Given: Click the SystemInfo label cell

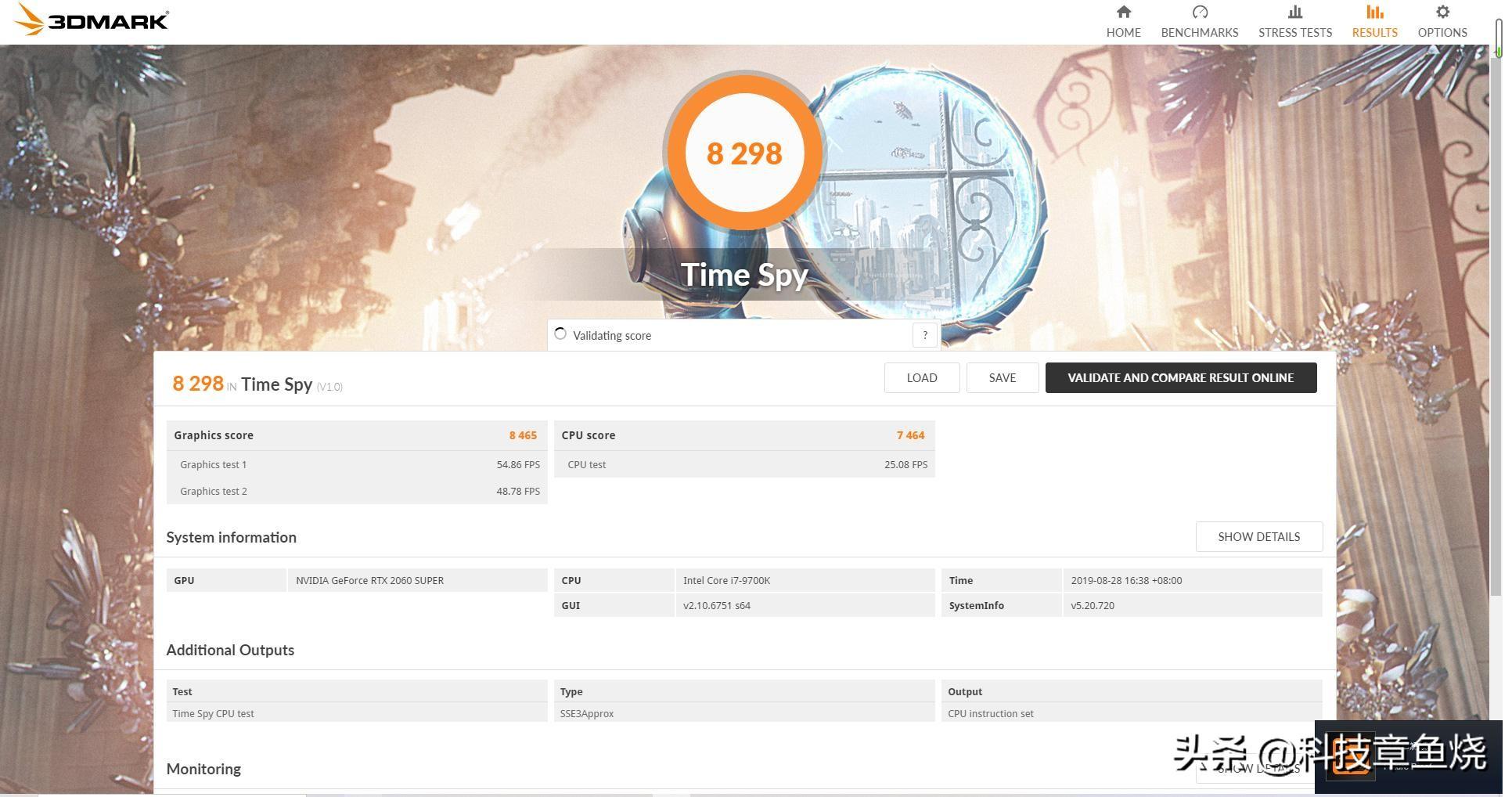Looking at the screenshot, I should click(1001, 606).
